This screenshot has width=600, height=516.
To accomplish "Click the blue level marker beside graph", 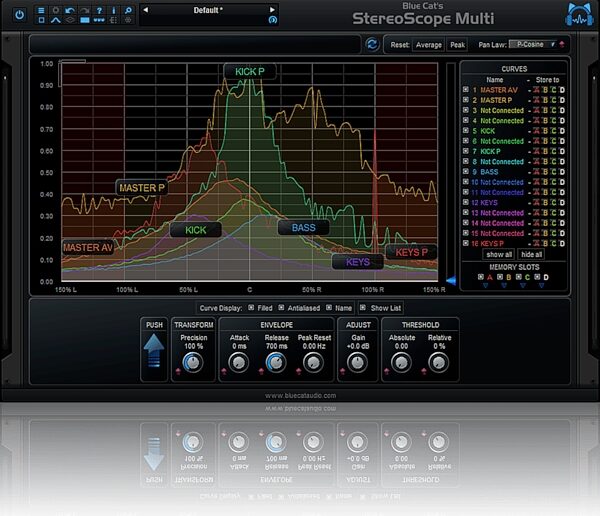I will tap(452, 281).
